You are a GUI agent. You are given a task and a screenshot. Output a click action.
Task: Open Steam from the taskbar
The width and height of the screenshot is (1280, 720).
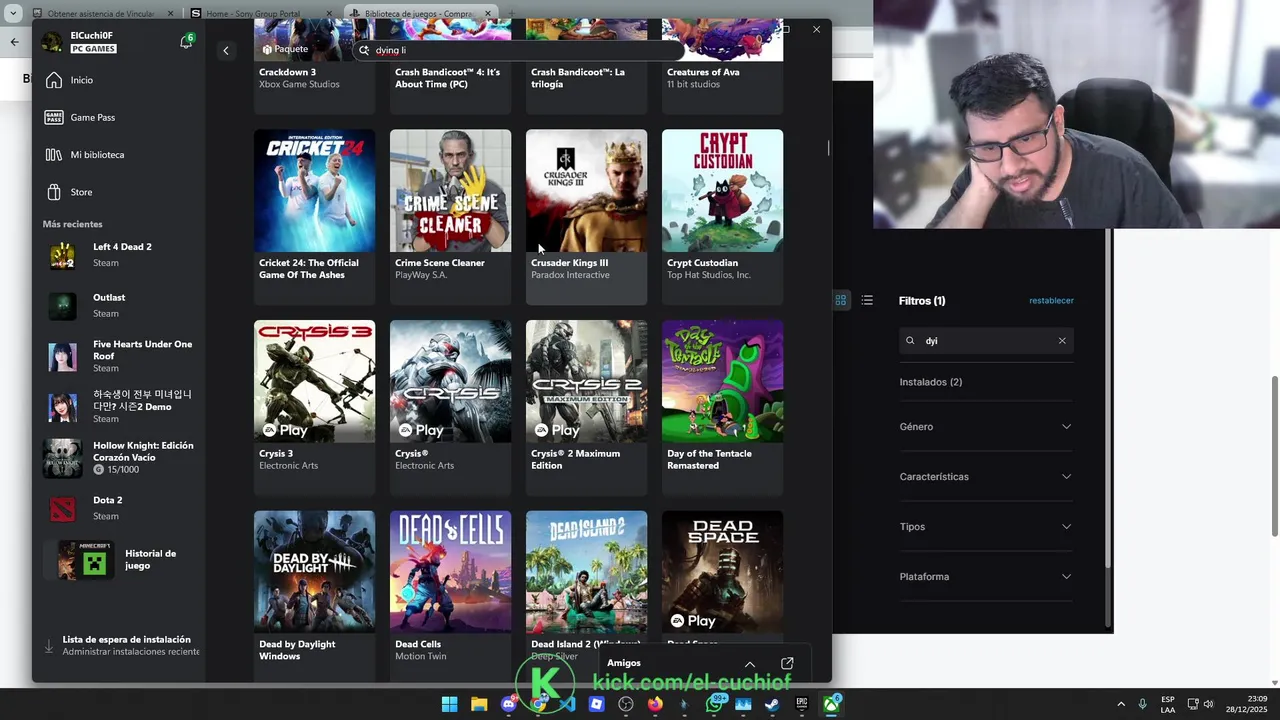click(772, 704)
